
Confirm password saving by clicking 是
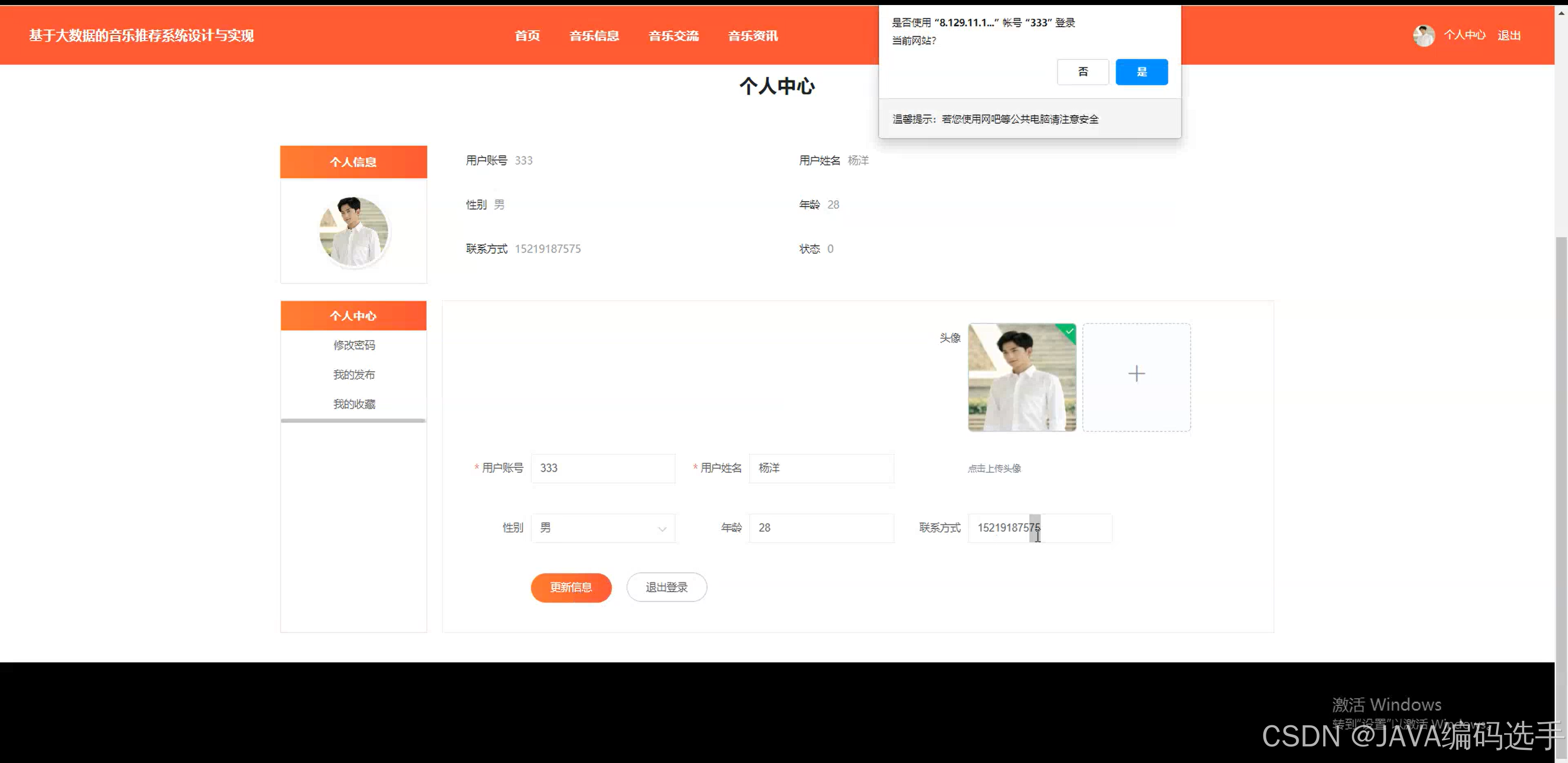click(x=1141, y=71)
